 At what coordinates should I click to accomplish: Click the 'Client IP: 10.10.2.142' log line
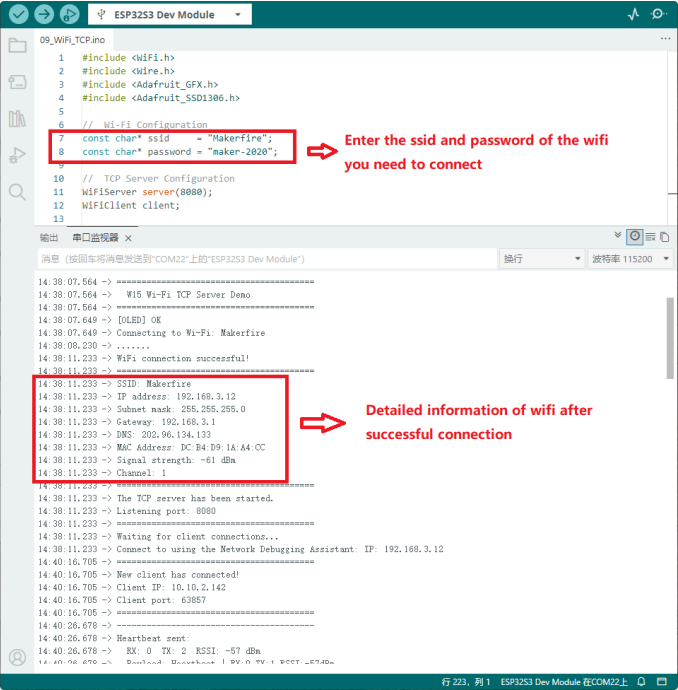[x=132, y=587]
